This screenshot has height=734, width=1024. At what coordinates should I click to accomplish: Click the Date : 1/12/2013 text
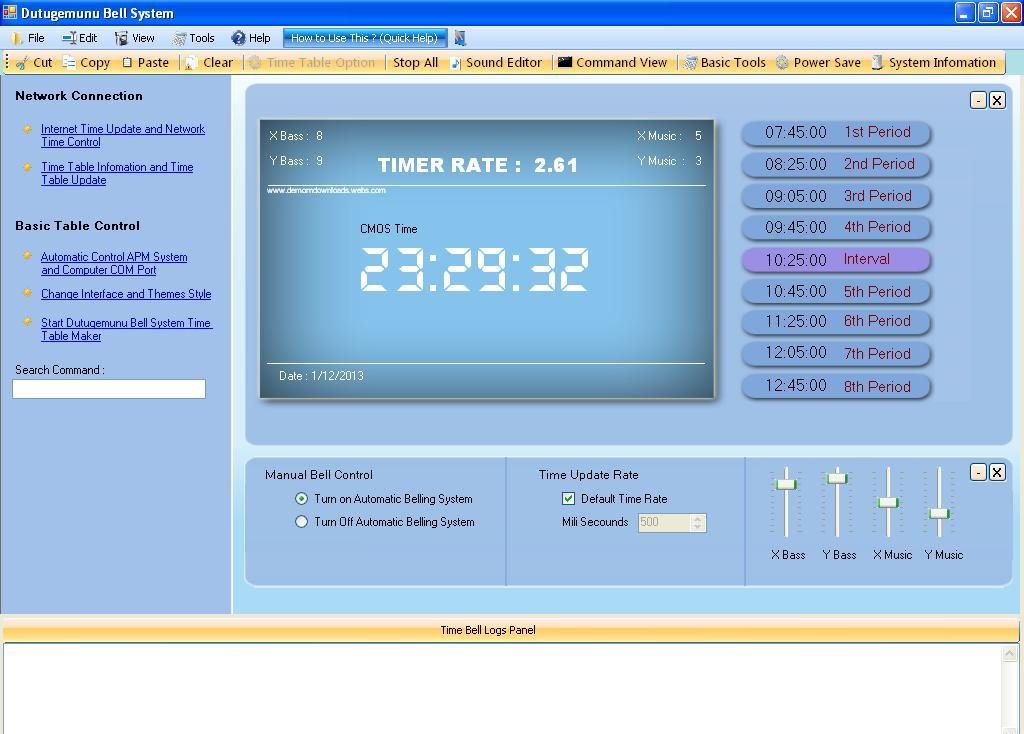tap(321, 376)
